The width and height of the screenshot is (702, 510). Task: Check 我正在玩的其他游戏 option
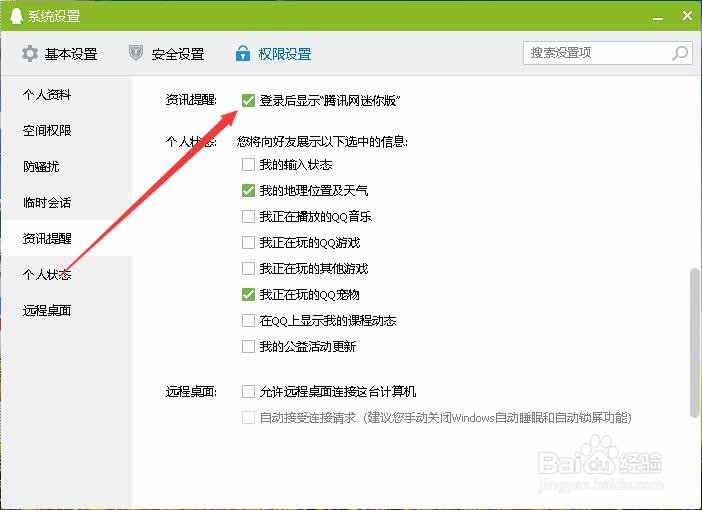[x=248, y=268]
